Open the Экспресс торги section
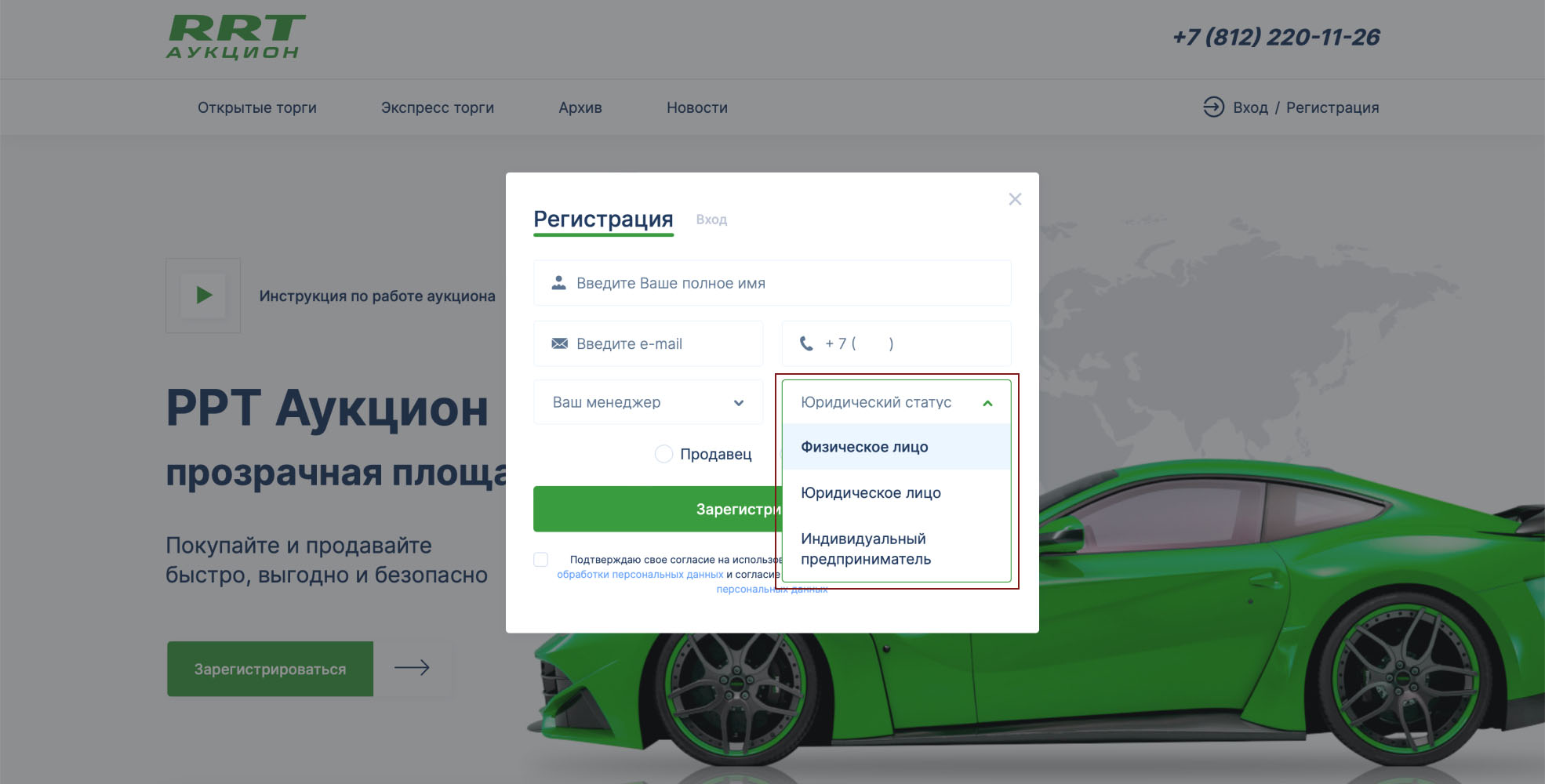1545x784 pixels. pos(438,107)
